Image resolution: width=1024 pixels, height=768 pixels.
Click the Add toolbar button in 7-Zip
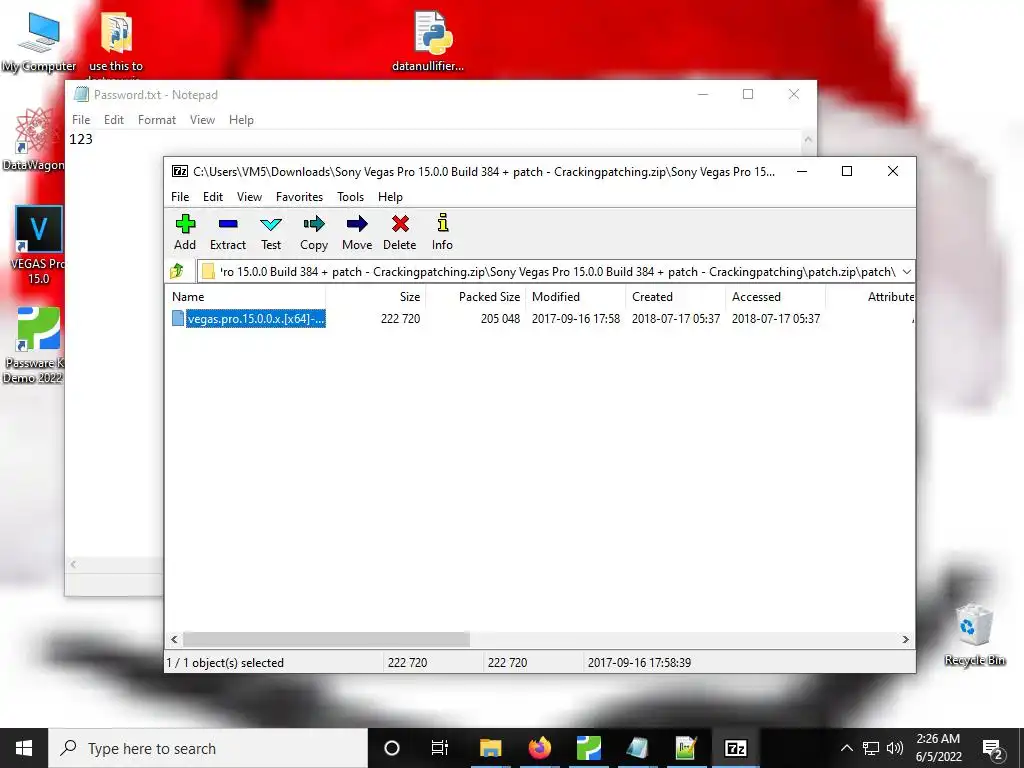(185, 232)
